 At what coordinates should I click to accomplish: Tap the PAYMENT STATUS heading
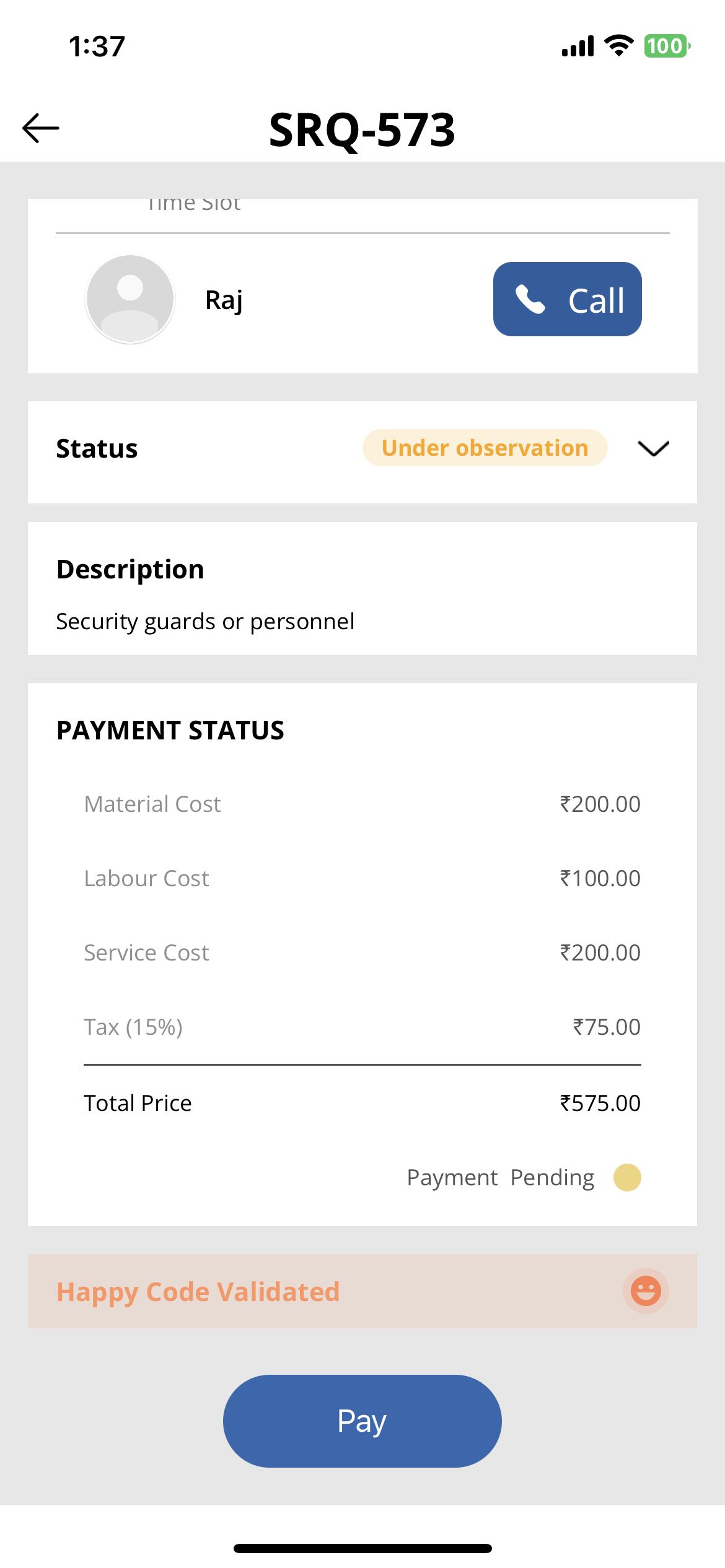tap(170, 731)
